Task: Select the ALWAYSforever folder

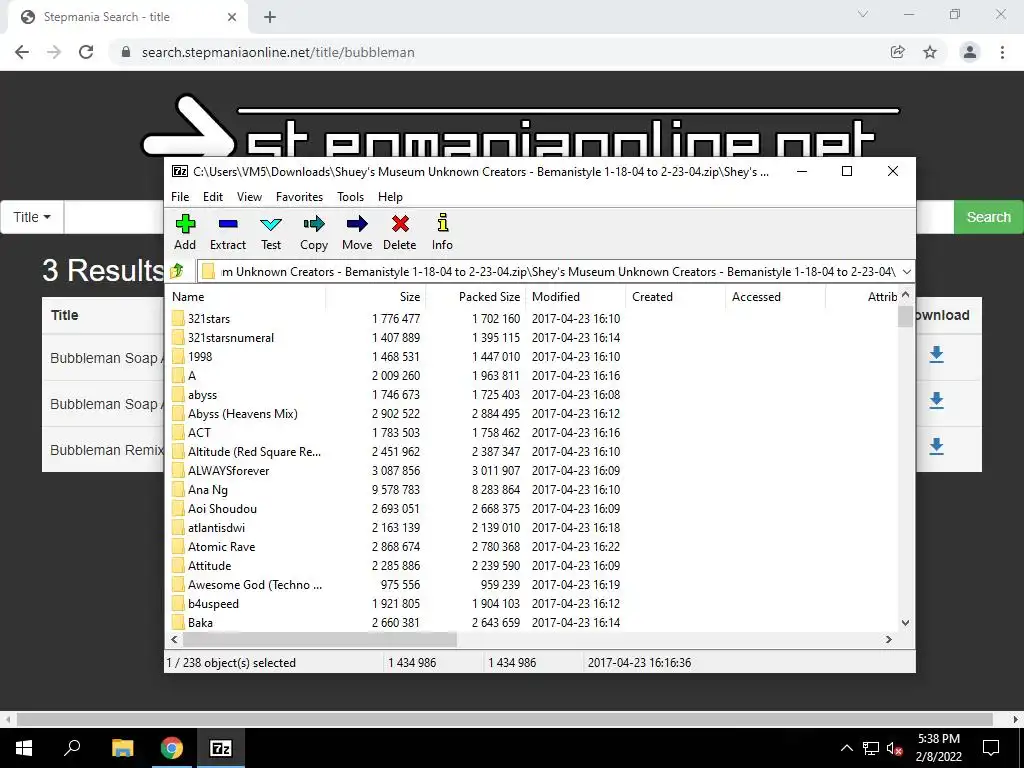Action: (x=228, y=471)
